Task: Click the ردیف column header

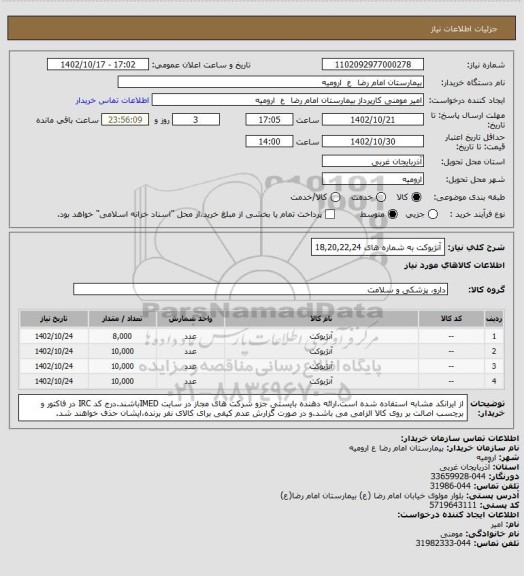Action: pyautogui.click(x=494, y=318)
